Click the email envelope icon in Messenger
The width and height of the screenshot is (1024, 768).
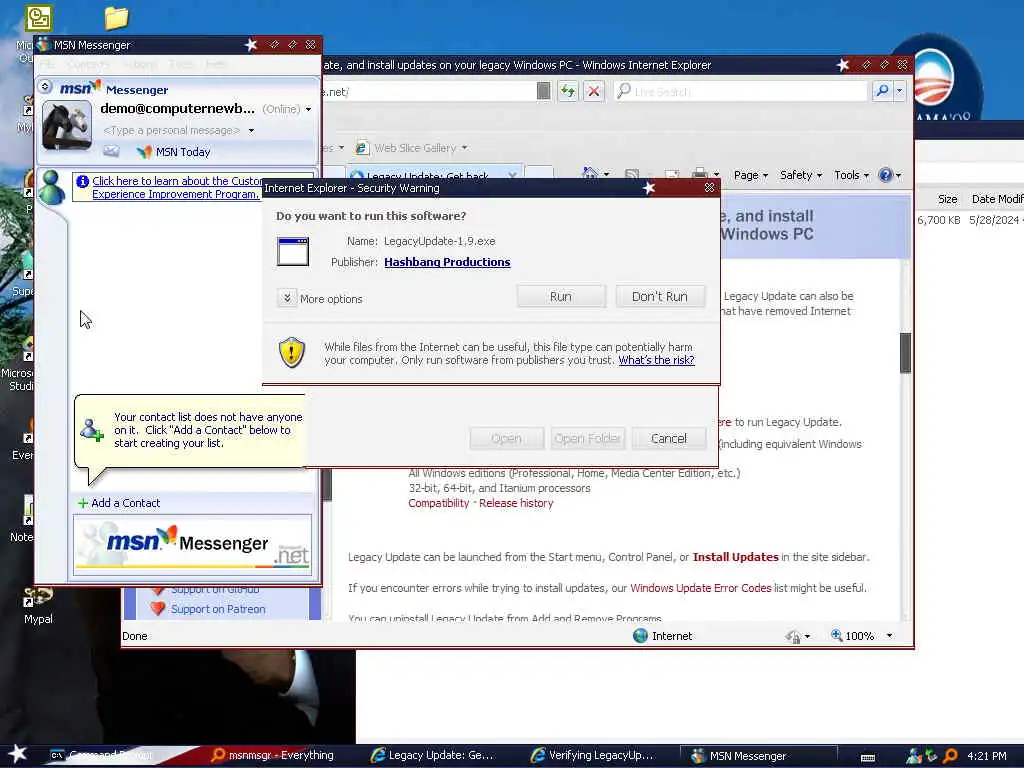[x=112, y=152]
